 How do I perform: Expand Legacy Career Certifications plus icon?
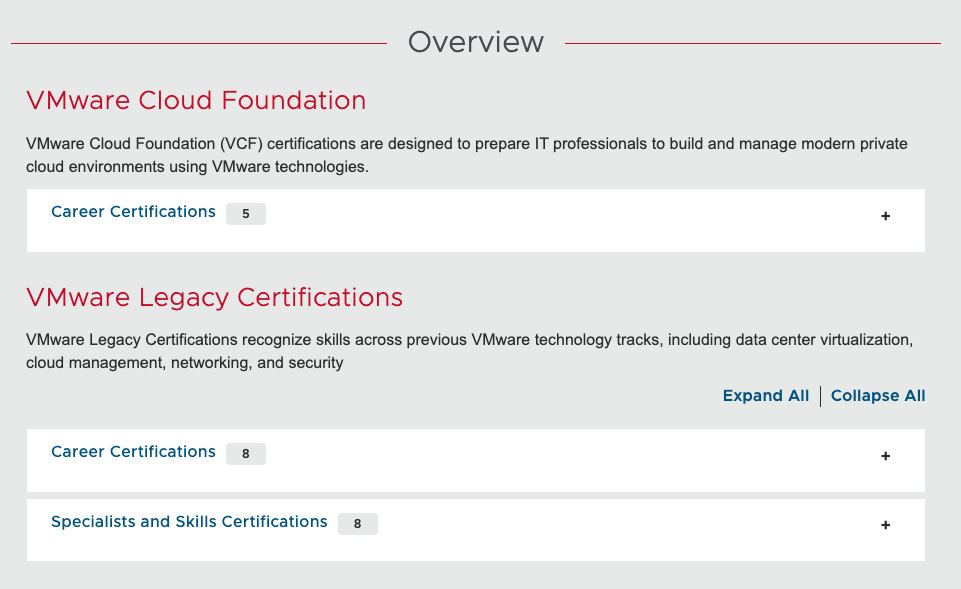[x=885, y=456]
